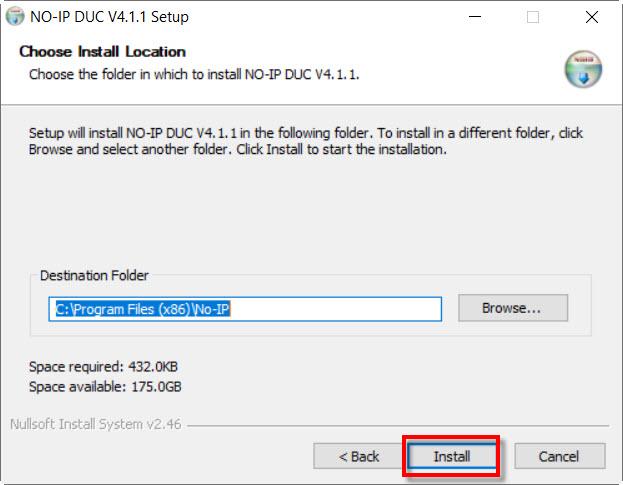The image size is (623, 485).
Task: Click the setup instructions paragraph text
Action: [x=305, y=141]
